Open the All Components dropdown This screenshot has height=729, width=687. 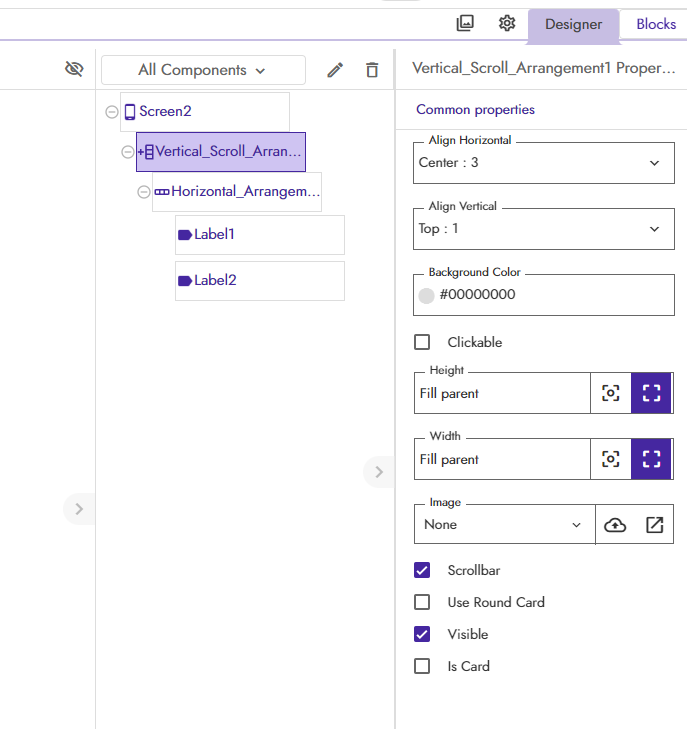click(203, 70)
